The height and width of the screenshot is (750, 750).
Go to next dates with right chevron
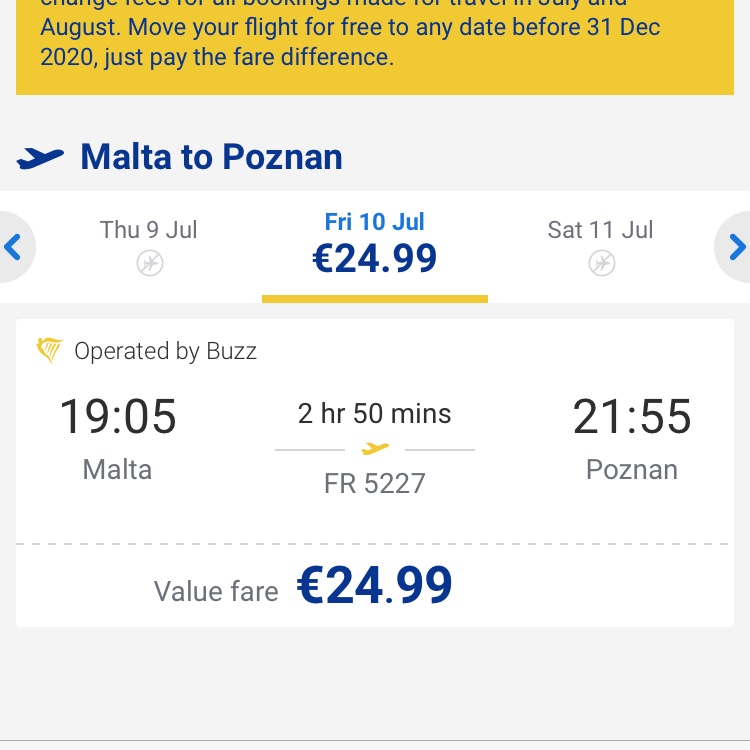[735, 247]
